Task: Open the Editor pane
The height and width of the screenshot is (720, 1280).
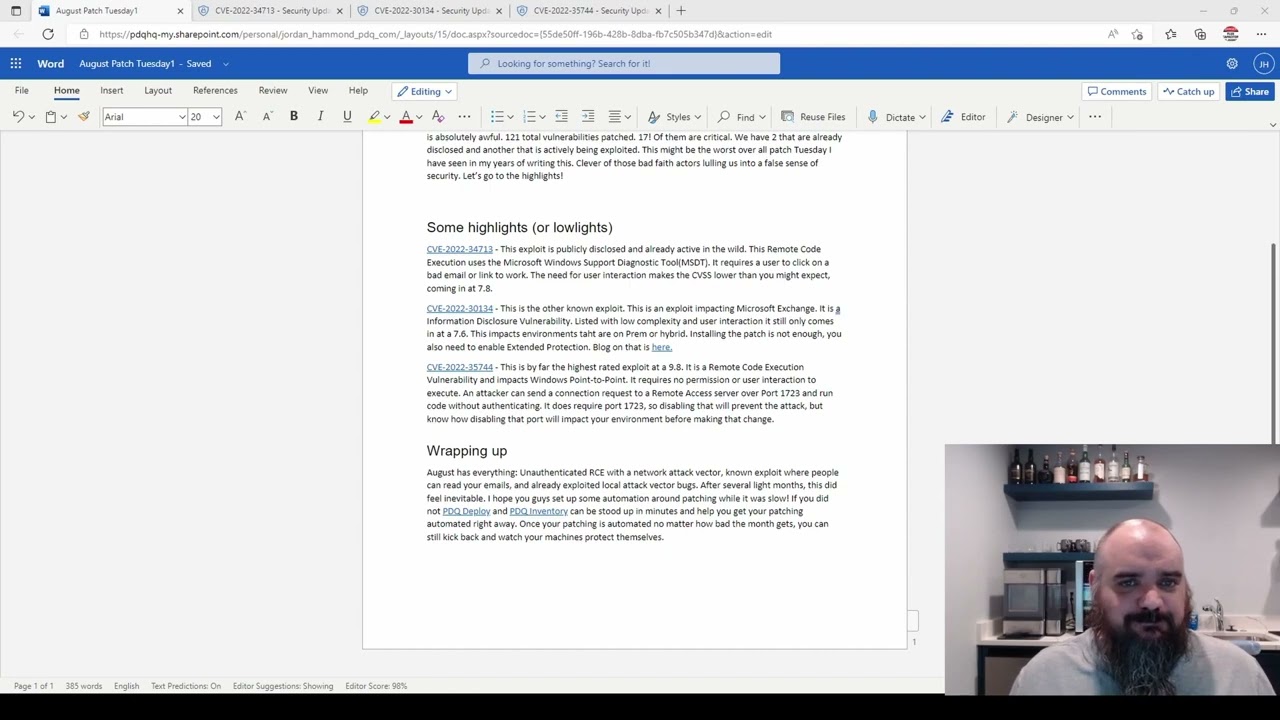Action: click(x=963, y=117)
